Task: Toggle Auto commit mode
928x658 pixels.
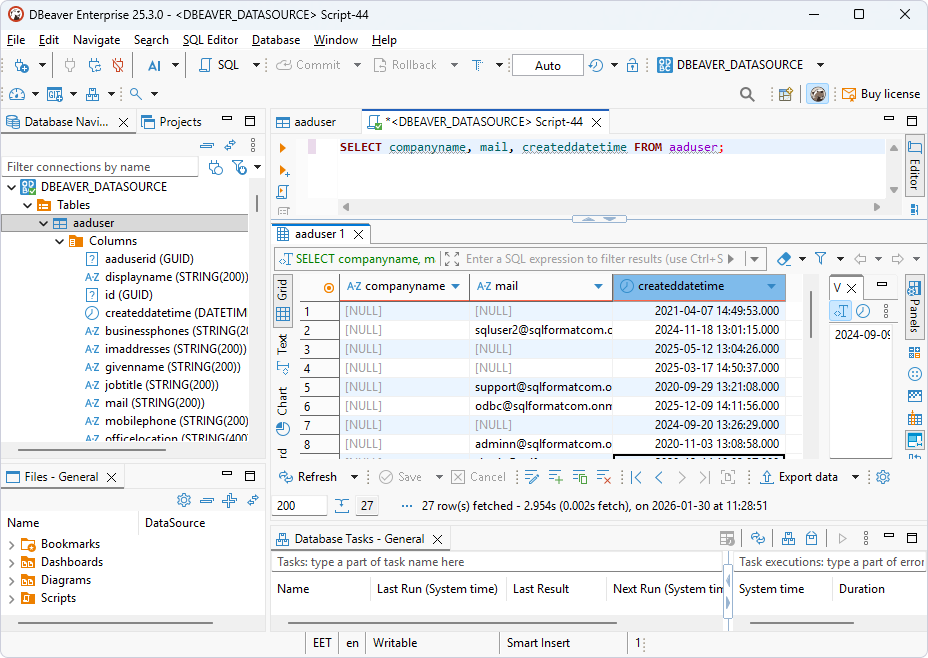Action: [547, 64]
